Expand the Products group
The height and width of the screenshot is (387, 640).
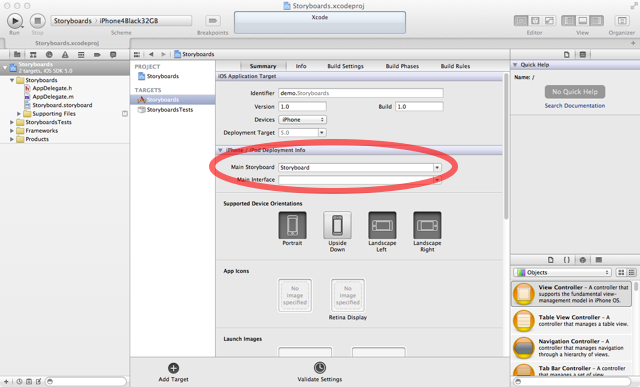[x=12, y=139]
